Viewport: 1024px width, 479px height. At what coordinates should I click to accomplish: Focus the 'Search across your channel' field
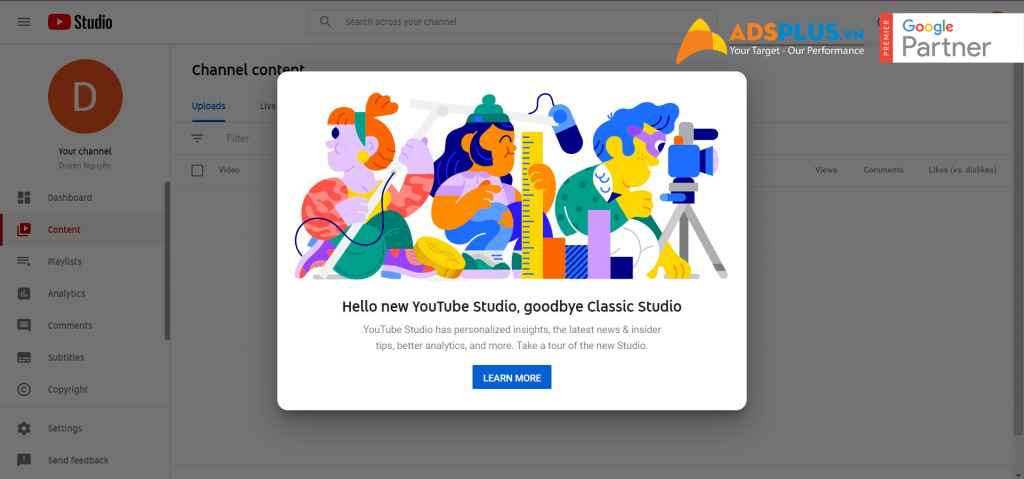512,22
